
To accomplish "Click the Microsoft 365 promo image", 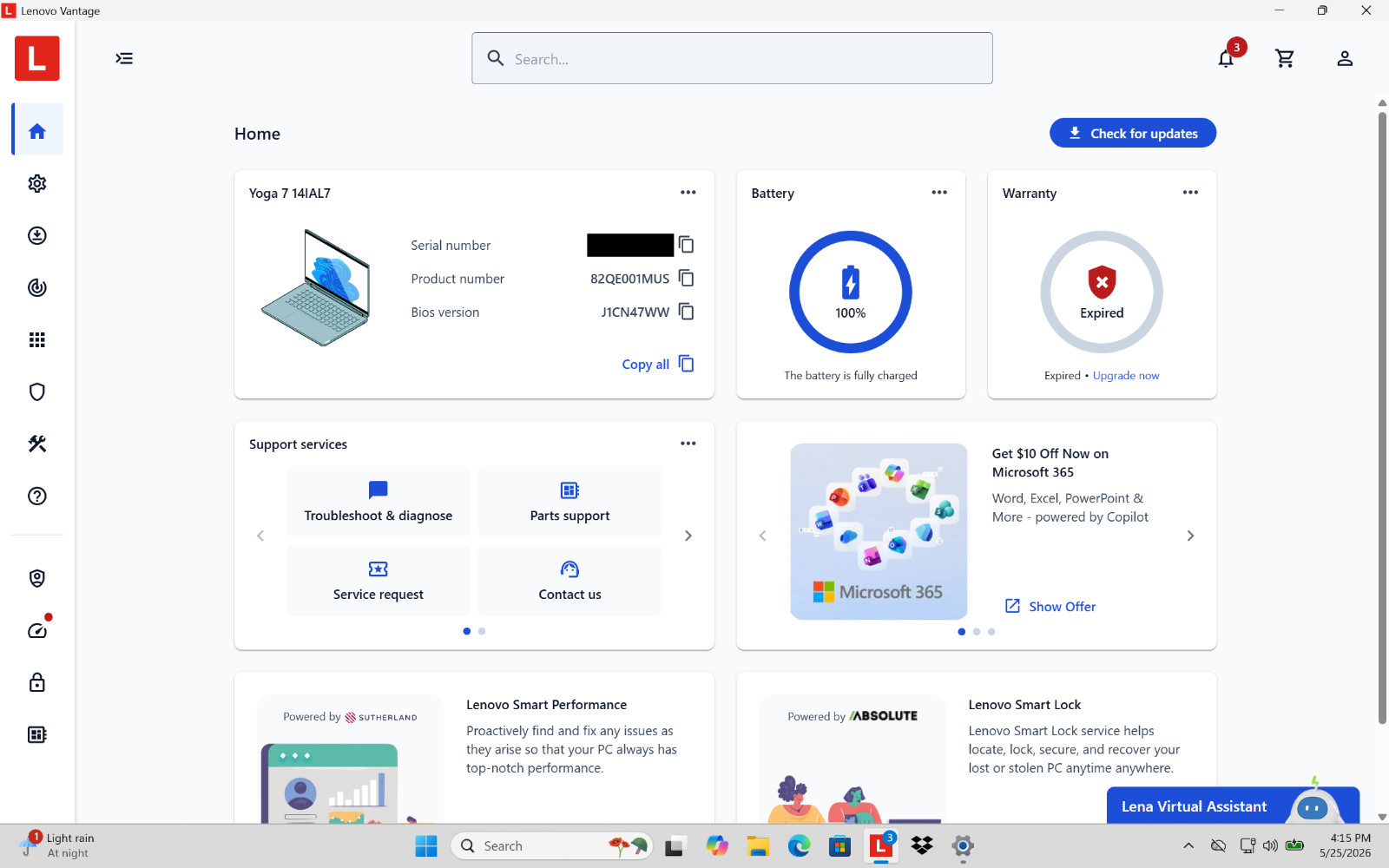I will [879, 531].
